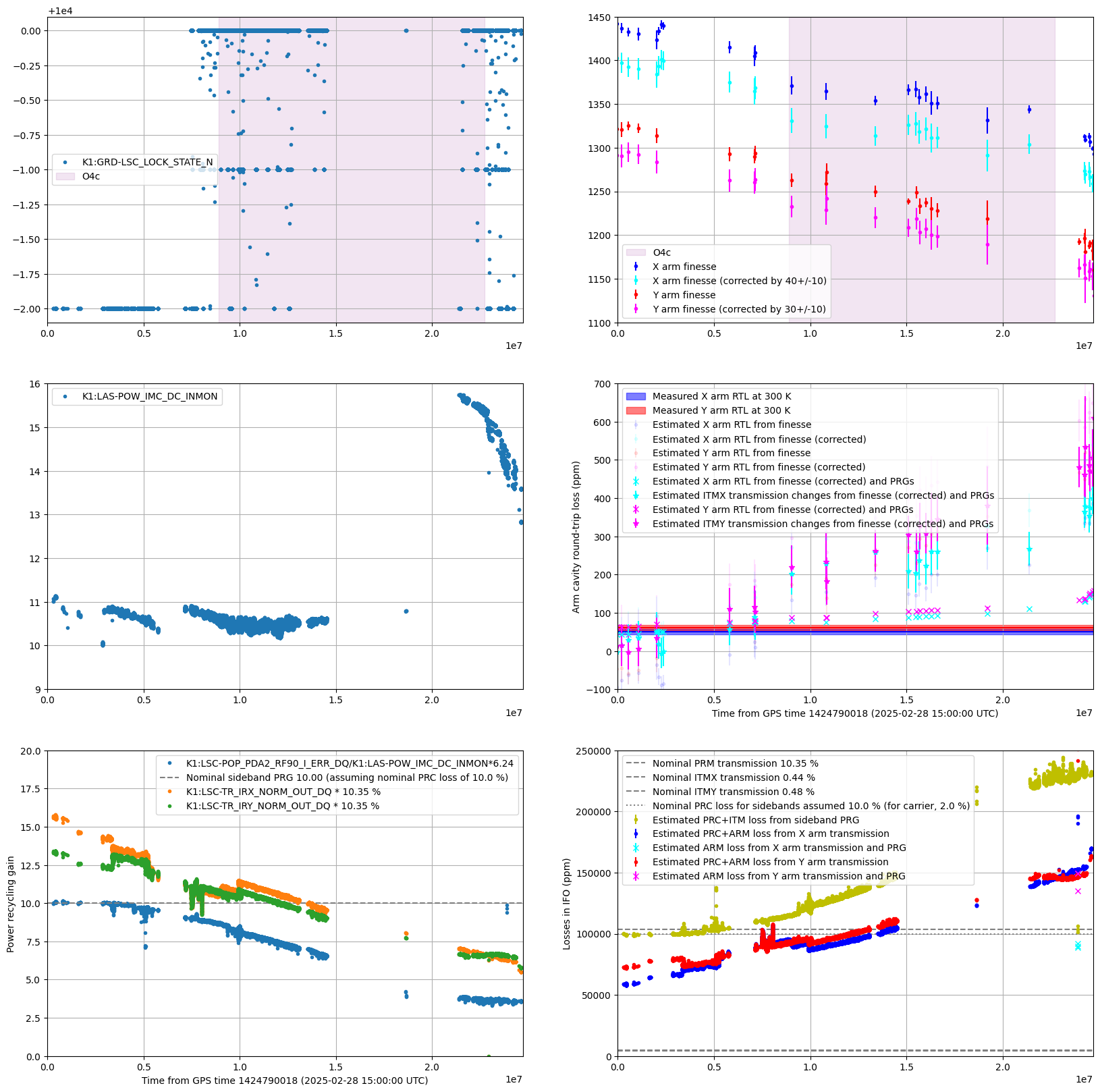Click the Nominal sideband PRG legend entry
Viewport: 1100px width, 1092px height.
[x=347, y=777]
